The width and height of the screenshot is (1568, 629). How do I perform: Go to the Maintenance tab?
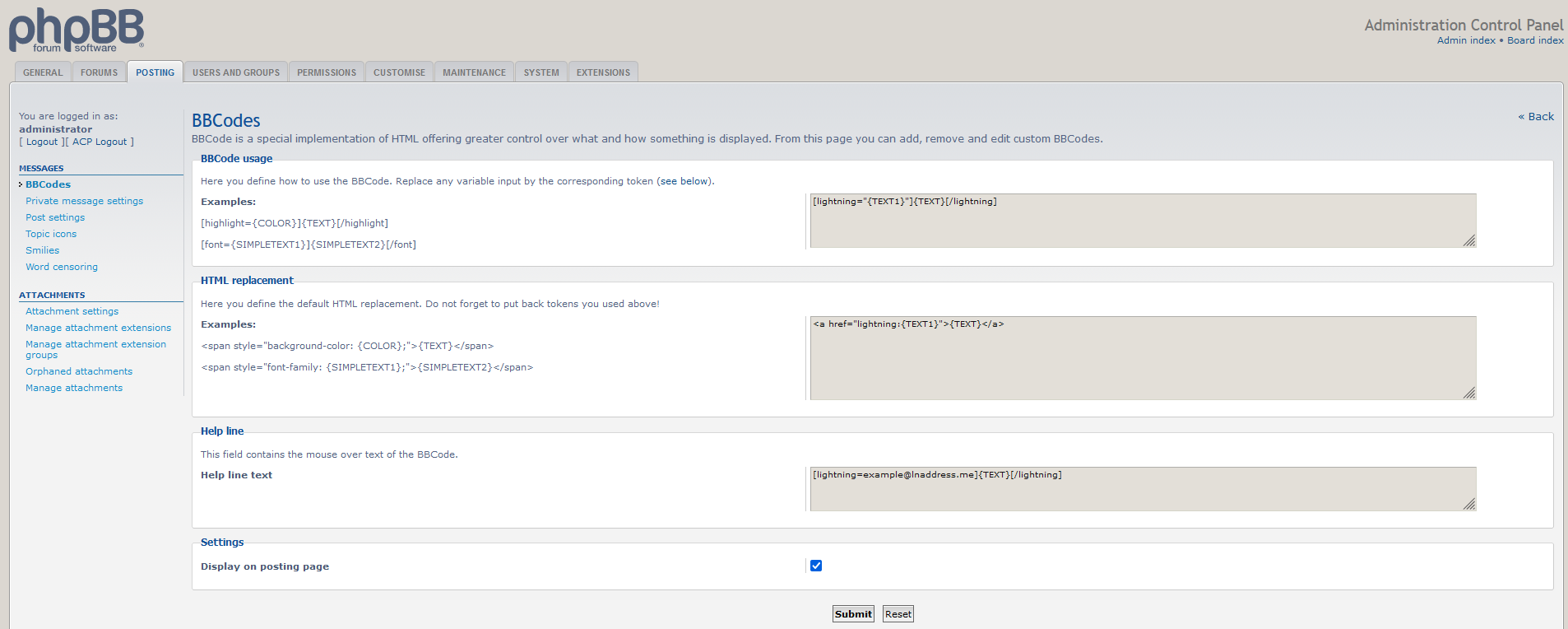(474, 72)
